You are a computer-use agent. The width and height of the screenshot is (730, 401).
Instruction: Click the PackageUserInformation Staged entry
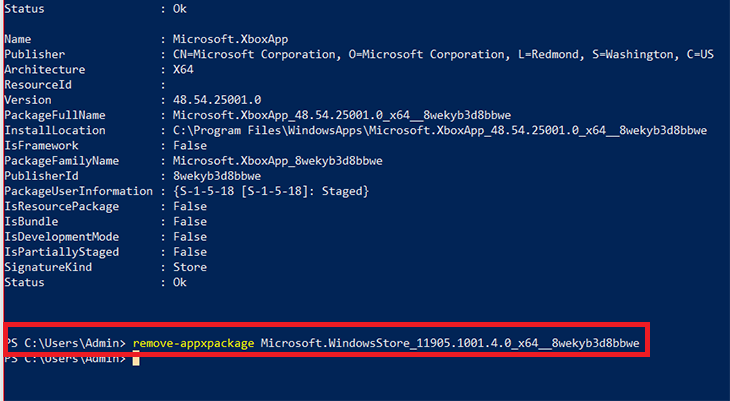point(270,191)
